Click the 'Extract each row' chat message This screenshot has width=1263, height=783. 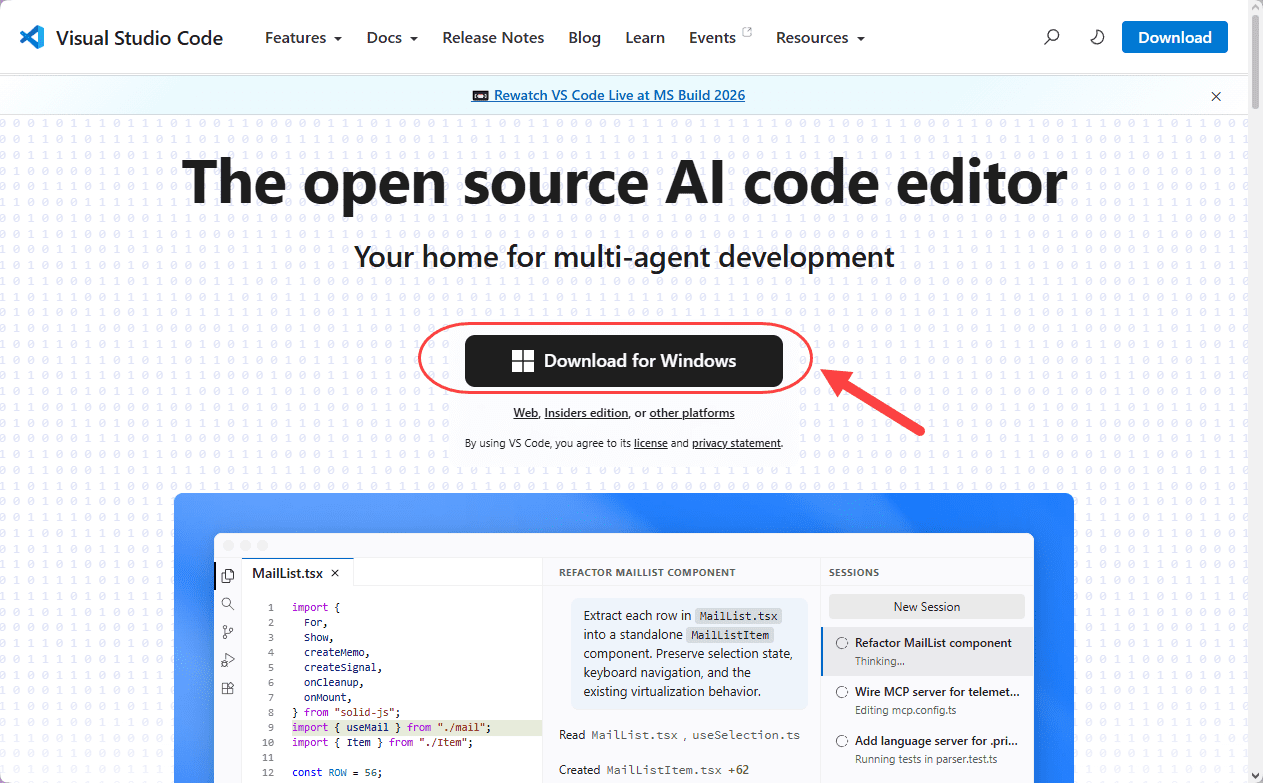689,654
